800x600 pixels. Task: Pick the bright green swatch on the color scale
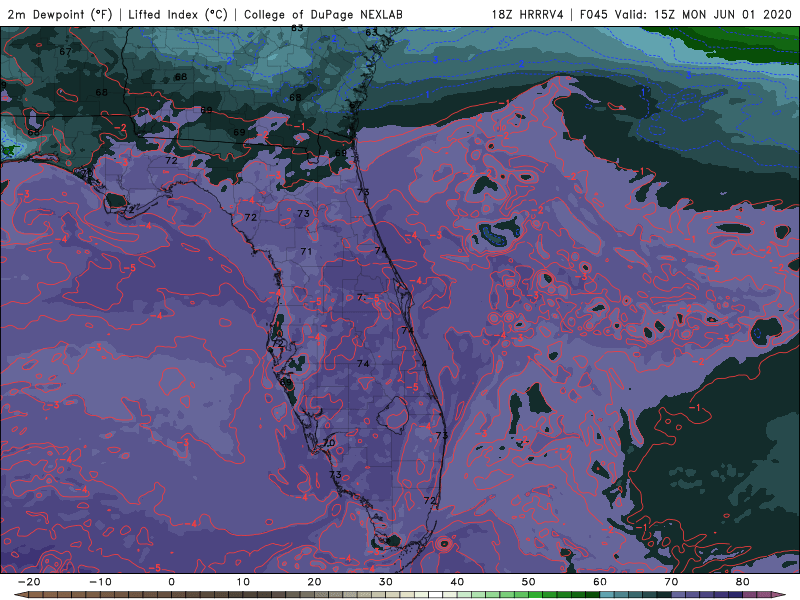pos(535,595)
